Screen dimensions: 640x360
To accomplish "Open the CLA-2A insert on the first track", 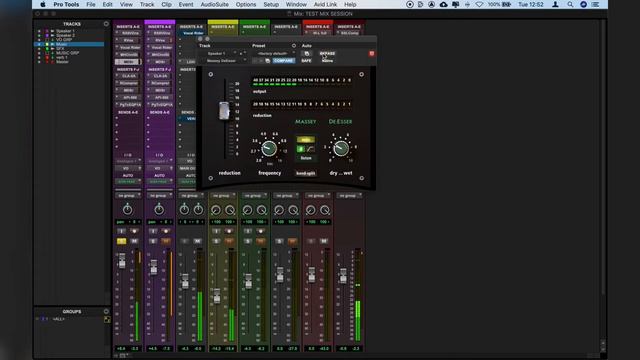I will pos(129,76).
